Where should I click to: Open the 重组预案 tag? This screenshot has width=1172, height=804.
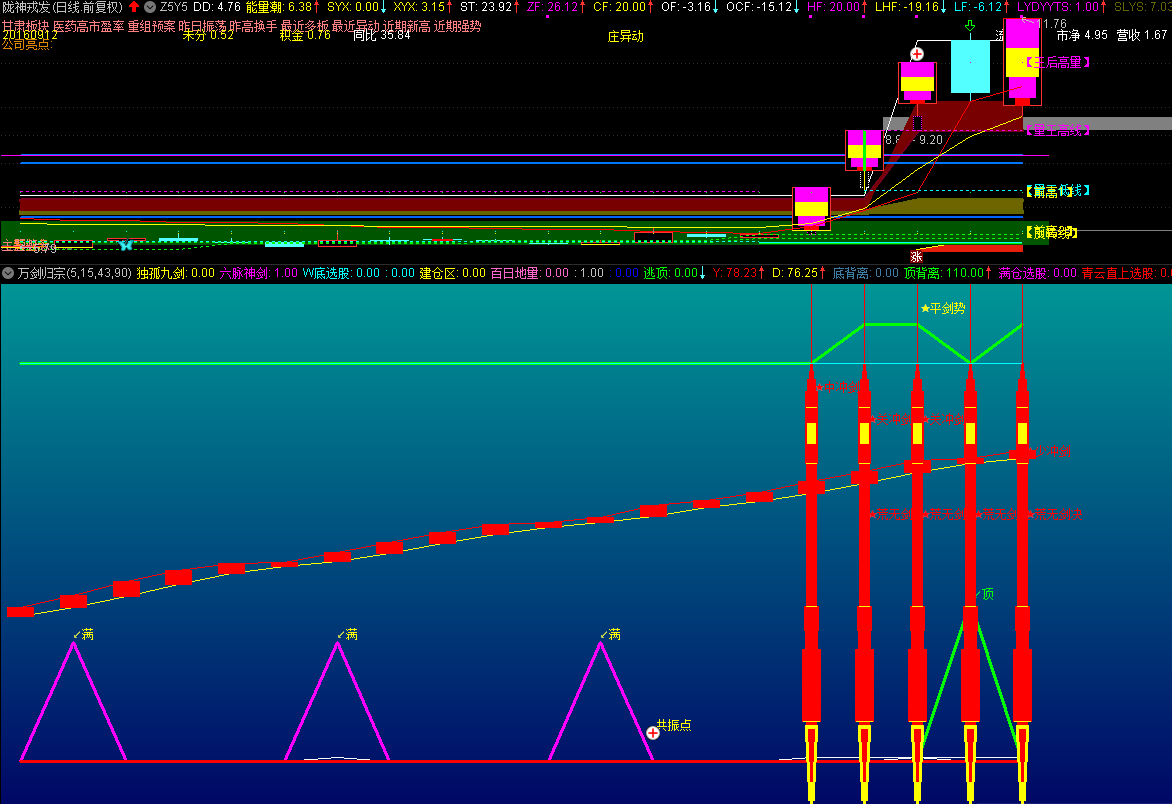click(x=151, y=26)
